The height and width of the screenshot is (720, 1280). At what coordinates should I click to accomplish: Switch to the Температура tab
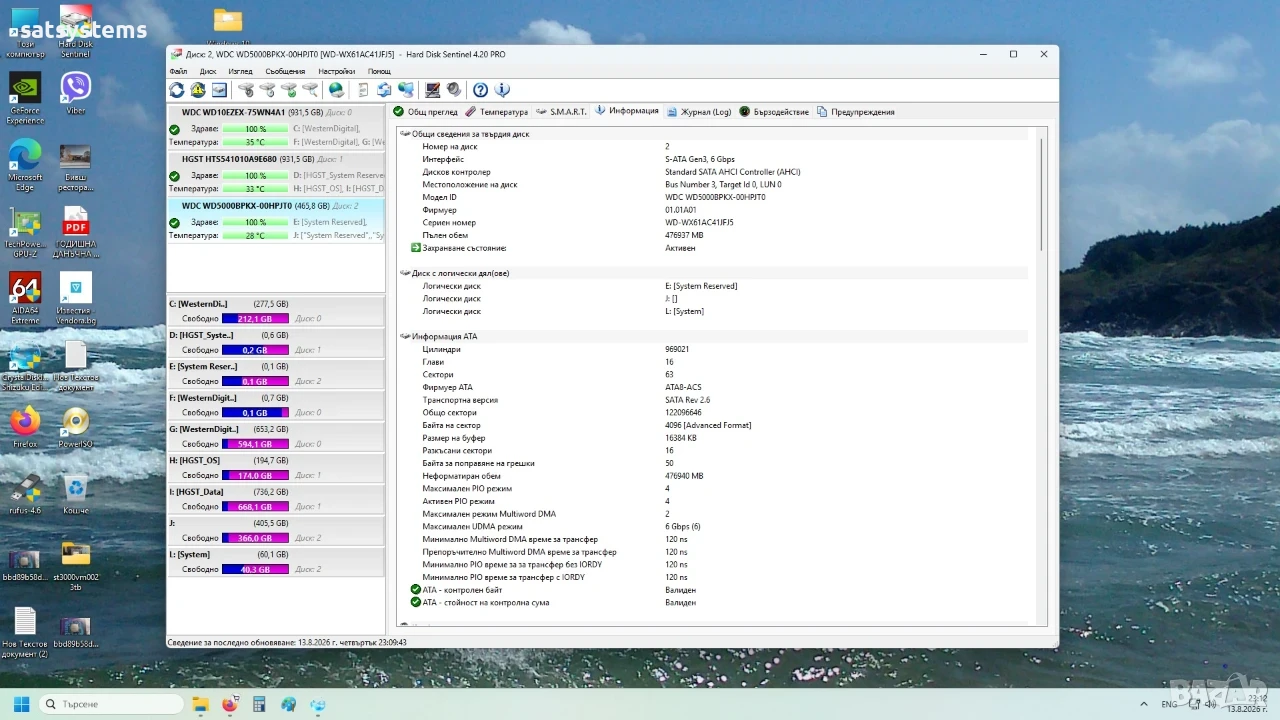point(496,112)
